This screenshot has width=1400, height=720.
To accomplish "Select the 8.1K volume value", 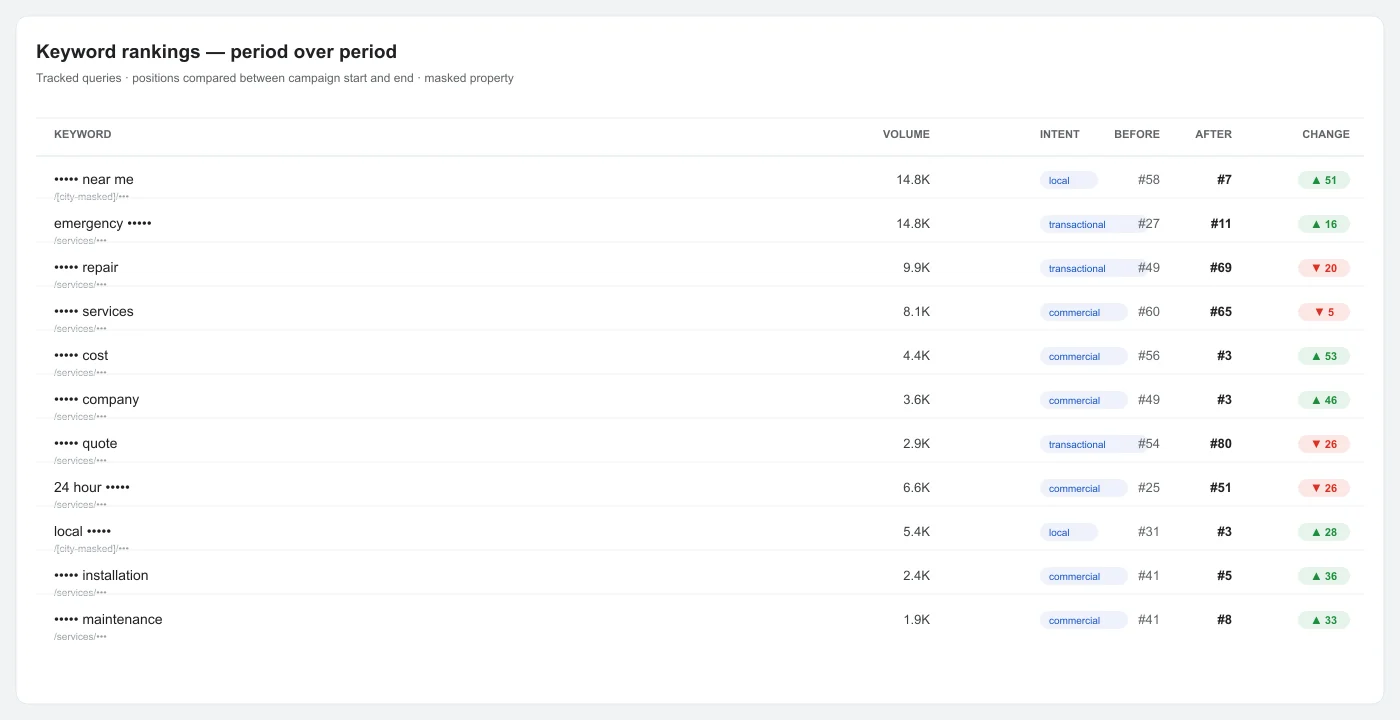I will (x=916, y=312).
